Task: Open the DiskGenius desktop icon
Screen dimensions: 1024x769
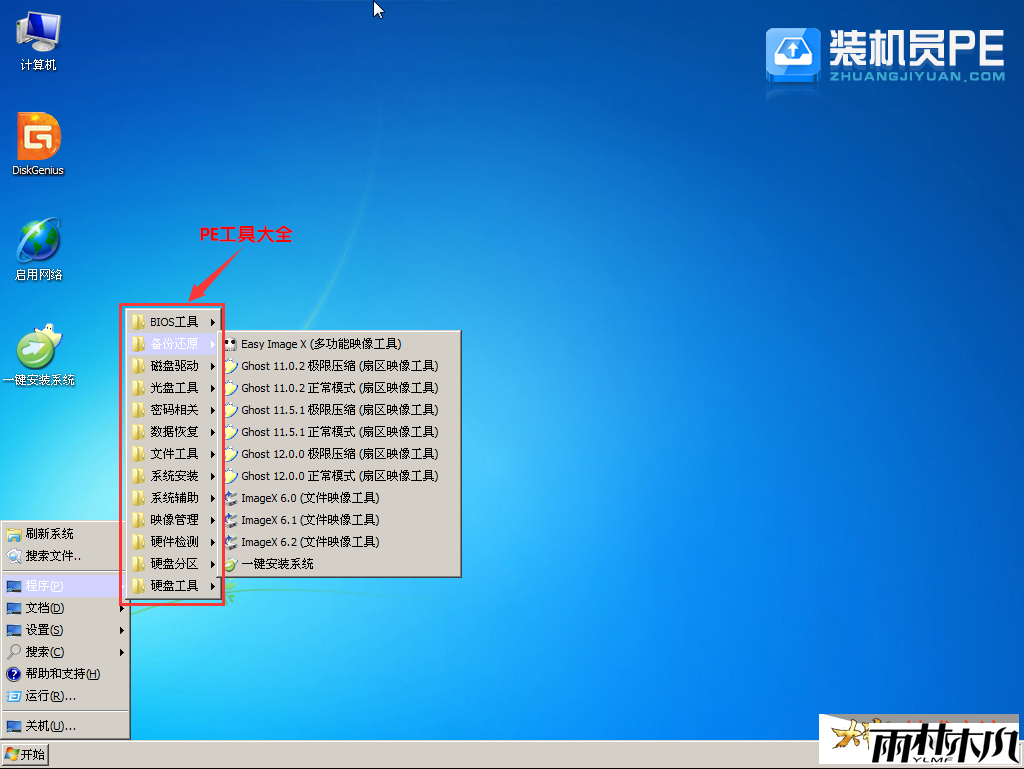Action: click(38, 137)
